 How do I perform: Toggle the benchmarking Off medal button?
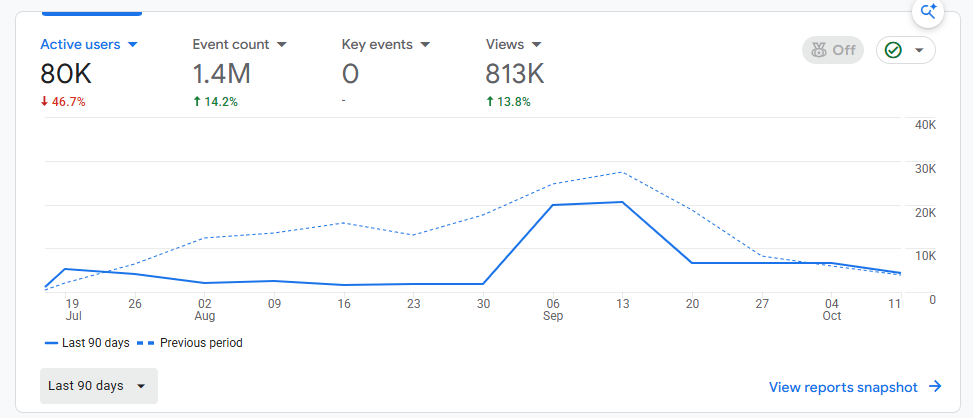point(833,50)
